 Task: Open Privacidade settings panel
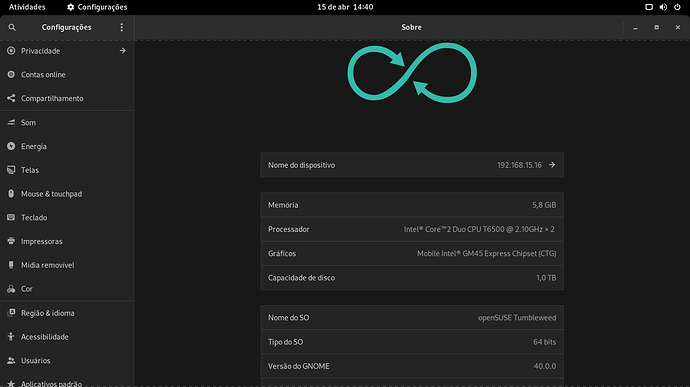click(67, 51)
